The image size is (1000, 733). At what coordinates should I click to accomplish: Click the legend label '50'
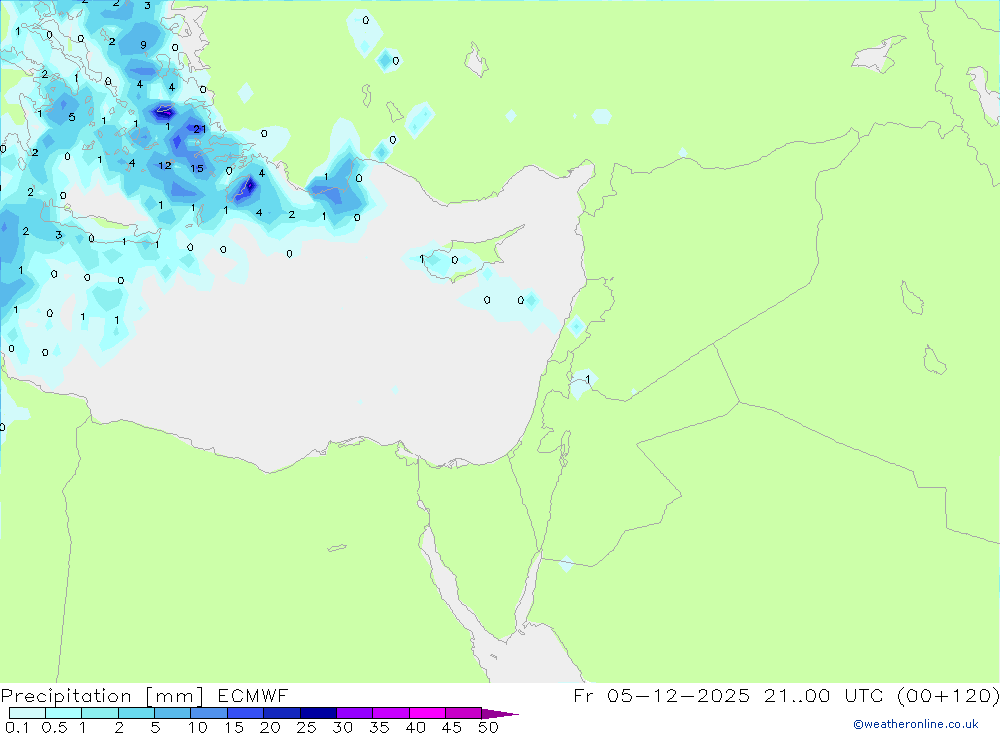[488, 727]
